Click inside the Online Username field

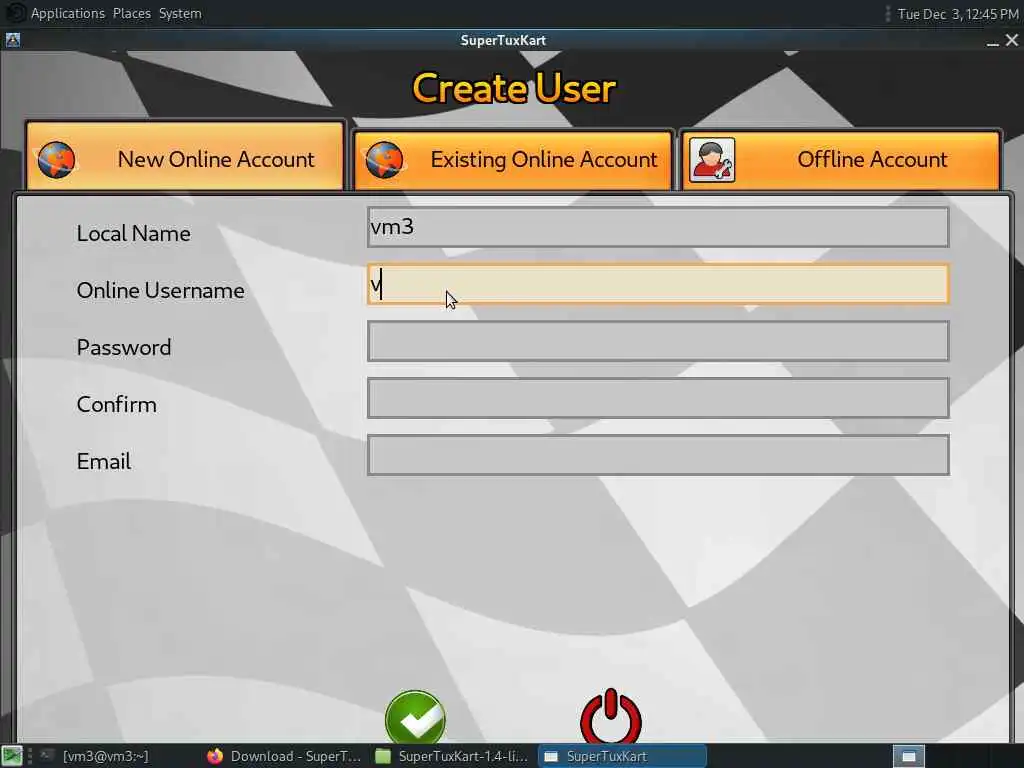pyautogui.click(x=658, y=284)
